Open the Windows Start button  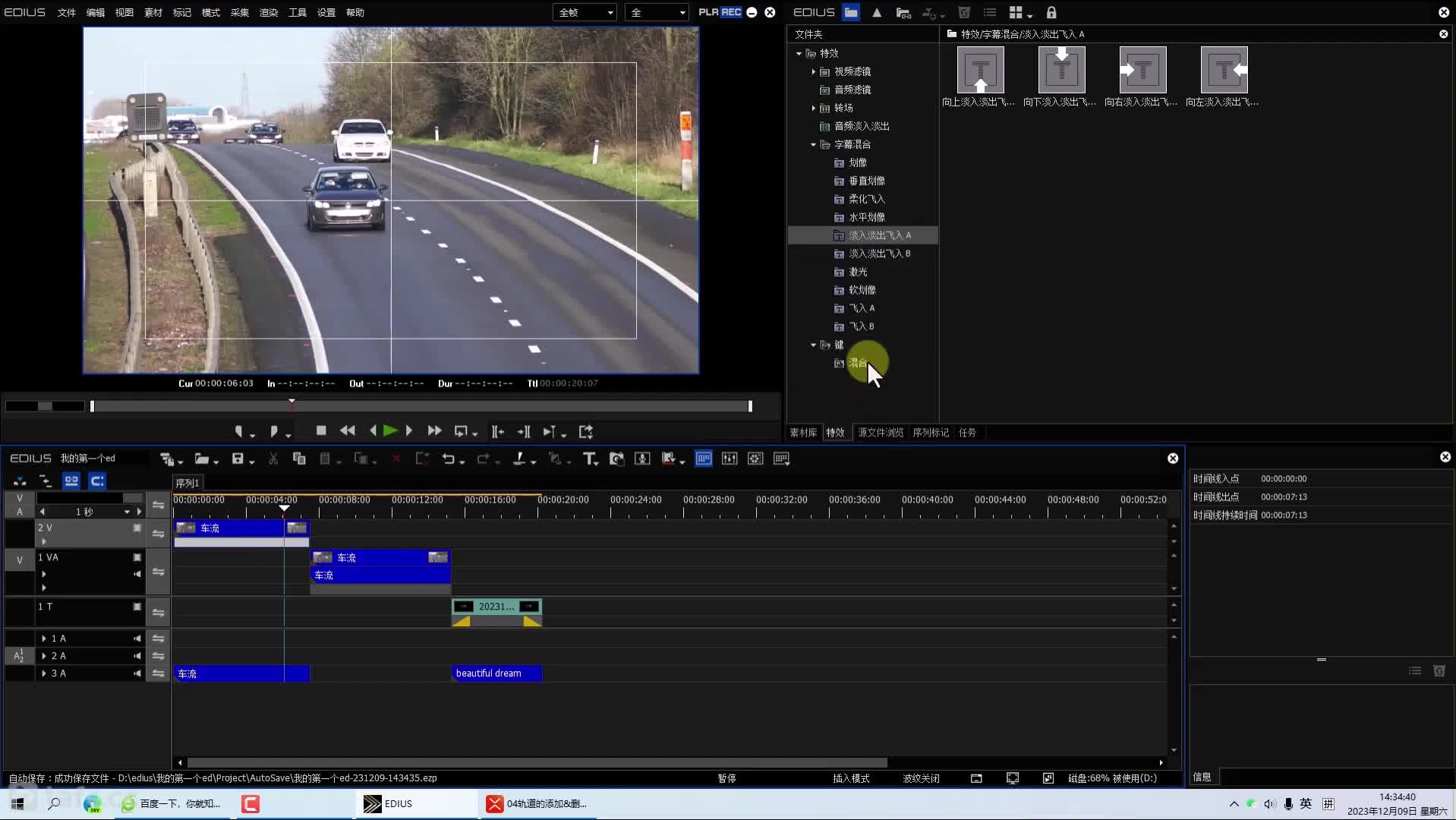point(17,803)
